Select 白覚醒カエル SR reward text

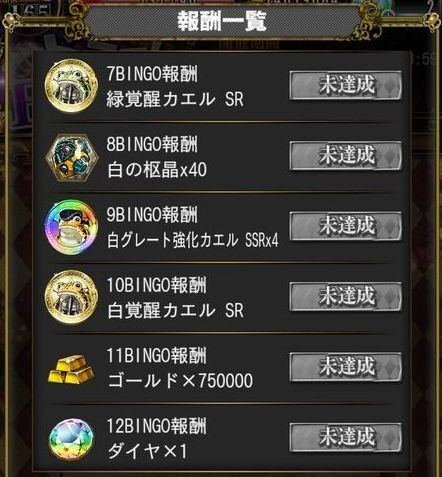coord(175,310)
